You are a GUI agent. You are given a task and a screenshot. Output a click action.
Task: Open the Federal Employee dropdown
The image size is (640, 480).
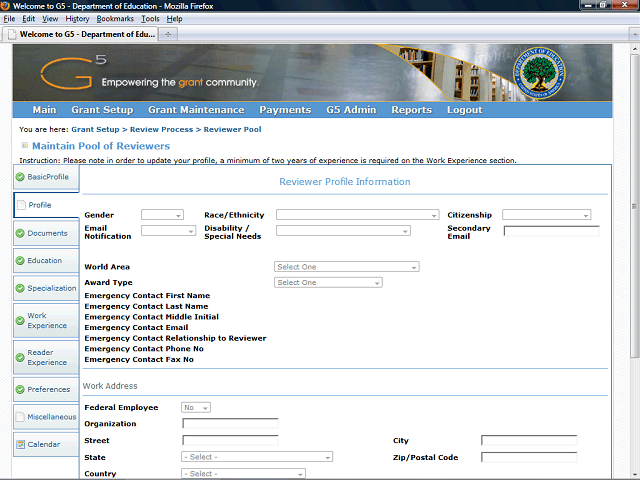coord(196,407)
